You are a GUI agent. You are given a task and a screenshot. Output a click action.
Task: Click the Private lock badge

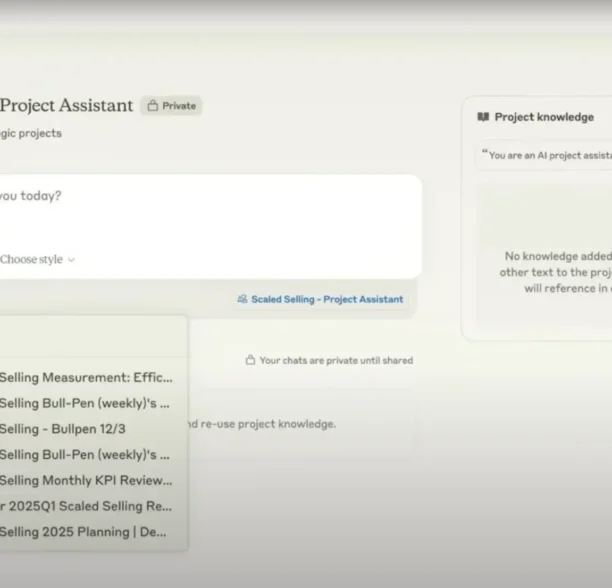point(171,106)
